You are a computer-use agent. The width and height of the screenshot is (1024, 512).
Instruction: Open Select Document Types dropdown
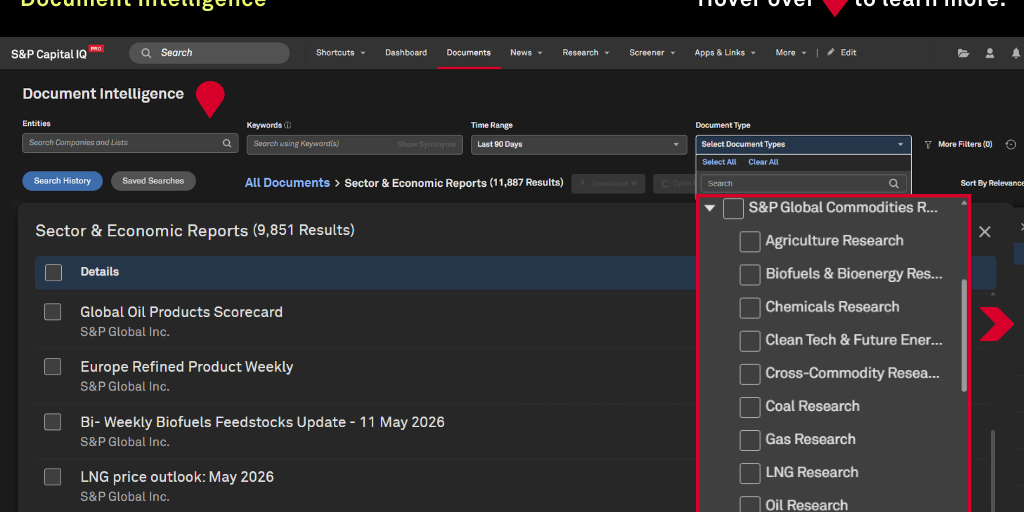(803, 144)
